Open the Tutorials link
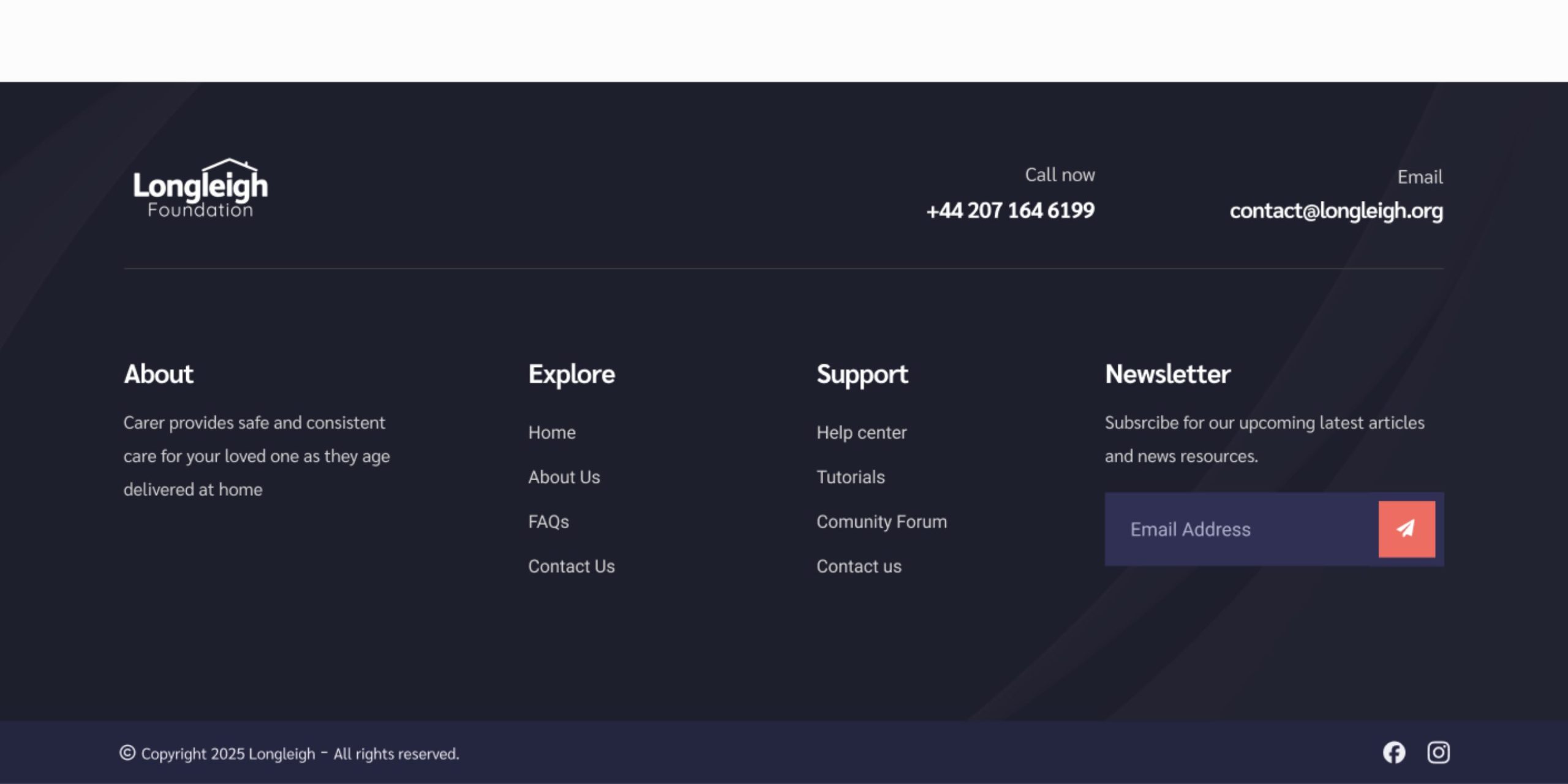Image resolution: width=1568 pixels, height=784 pixels. point(850,477)
